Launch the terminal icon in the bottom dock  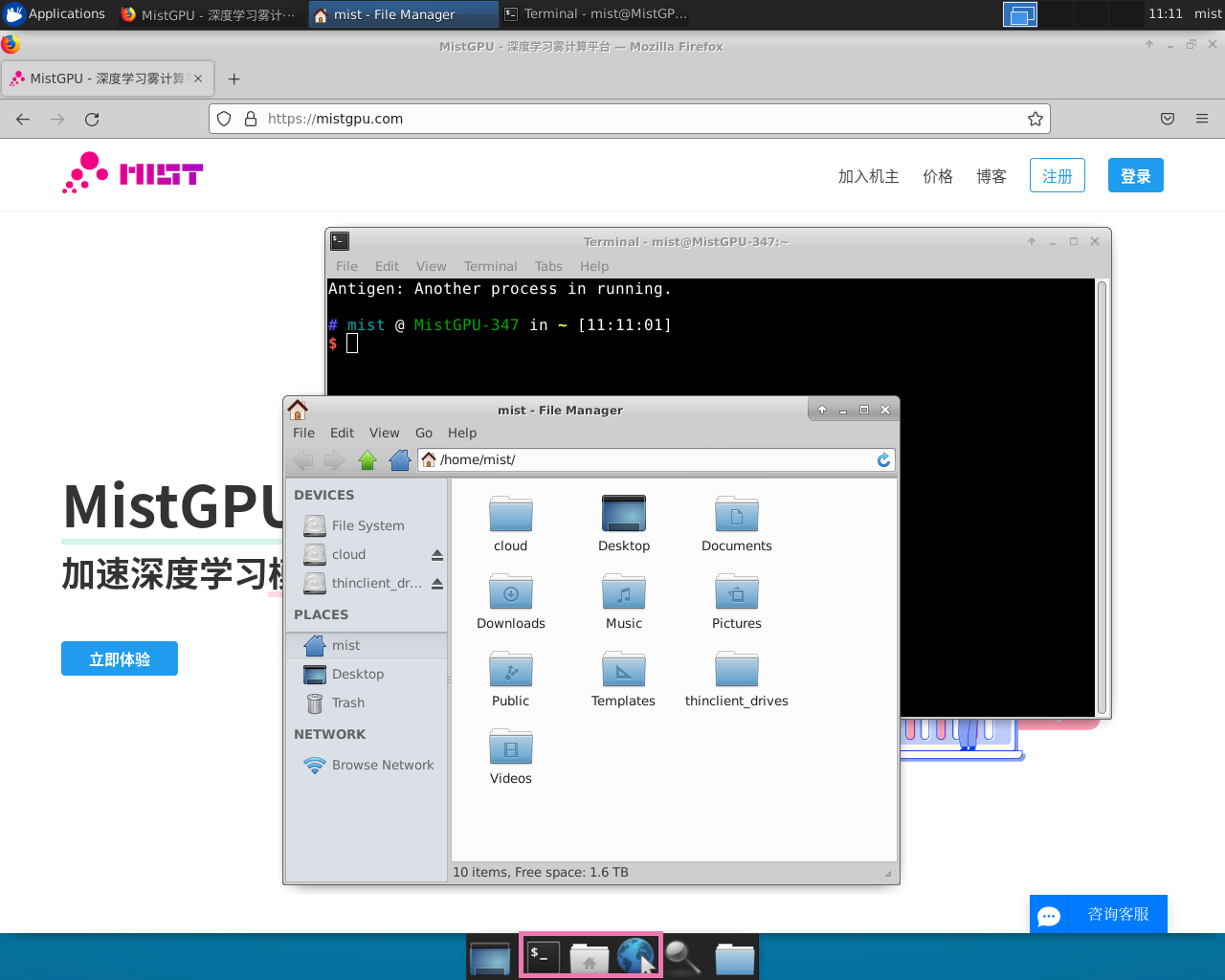coord(541,955)
